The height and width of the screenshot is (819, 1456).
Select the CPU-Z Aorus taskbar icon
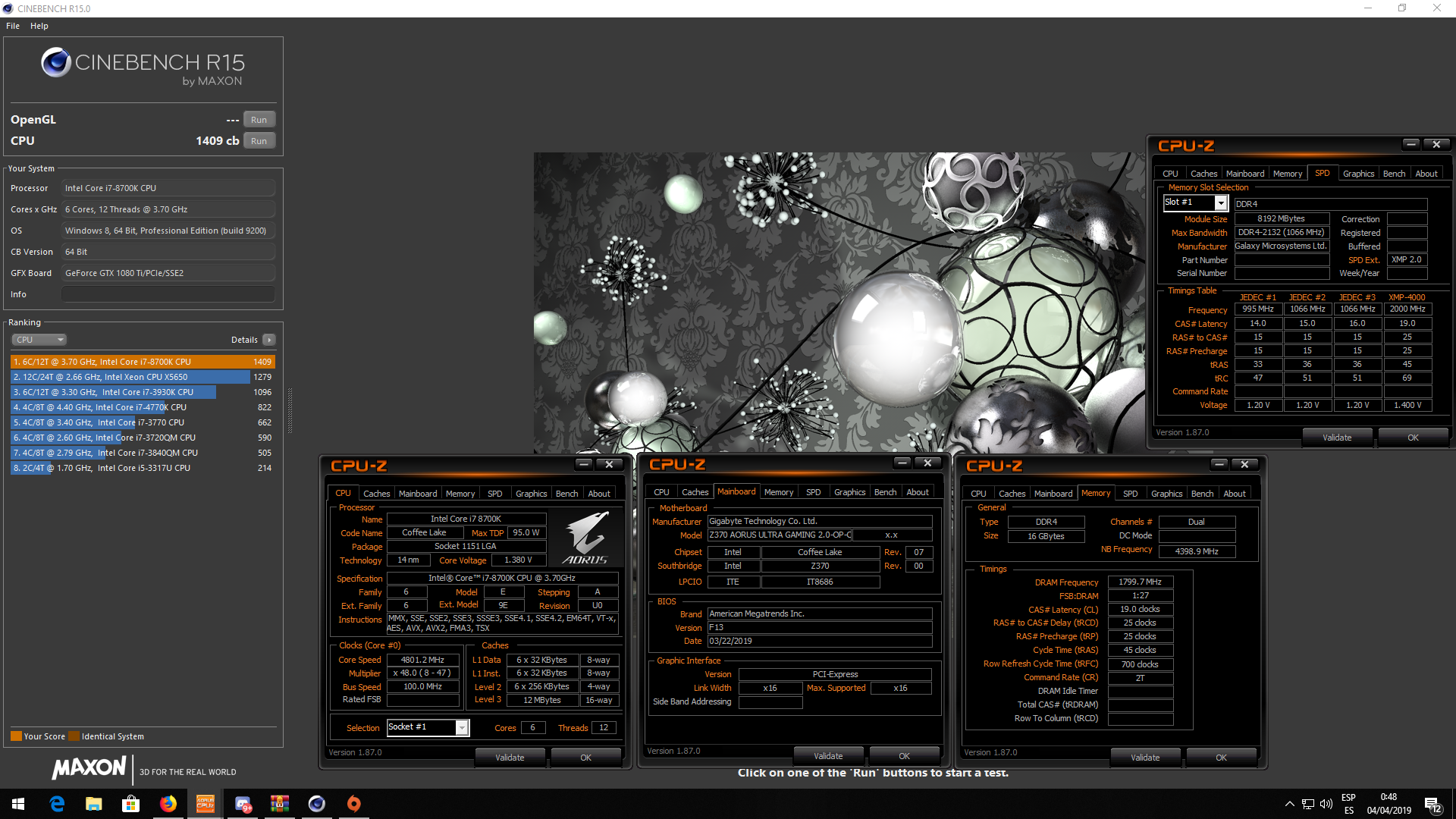click(205, 804)
